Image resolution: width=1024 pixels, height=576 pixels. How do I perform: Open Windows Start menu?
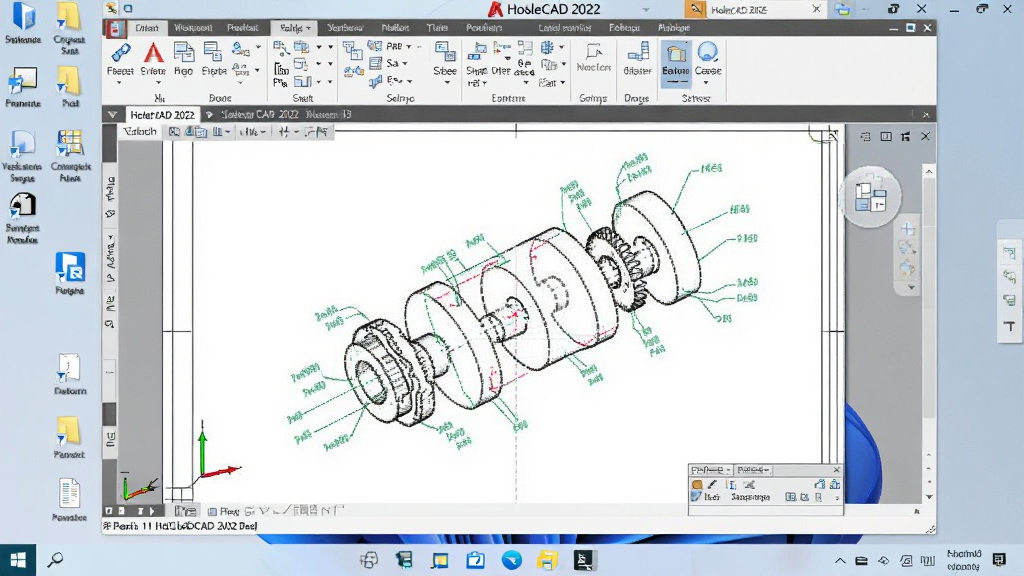point(18,560)
